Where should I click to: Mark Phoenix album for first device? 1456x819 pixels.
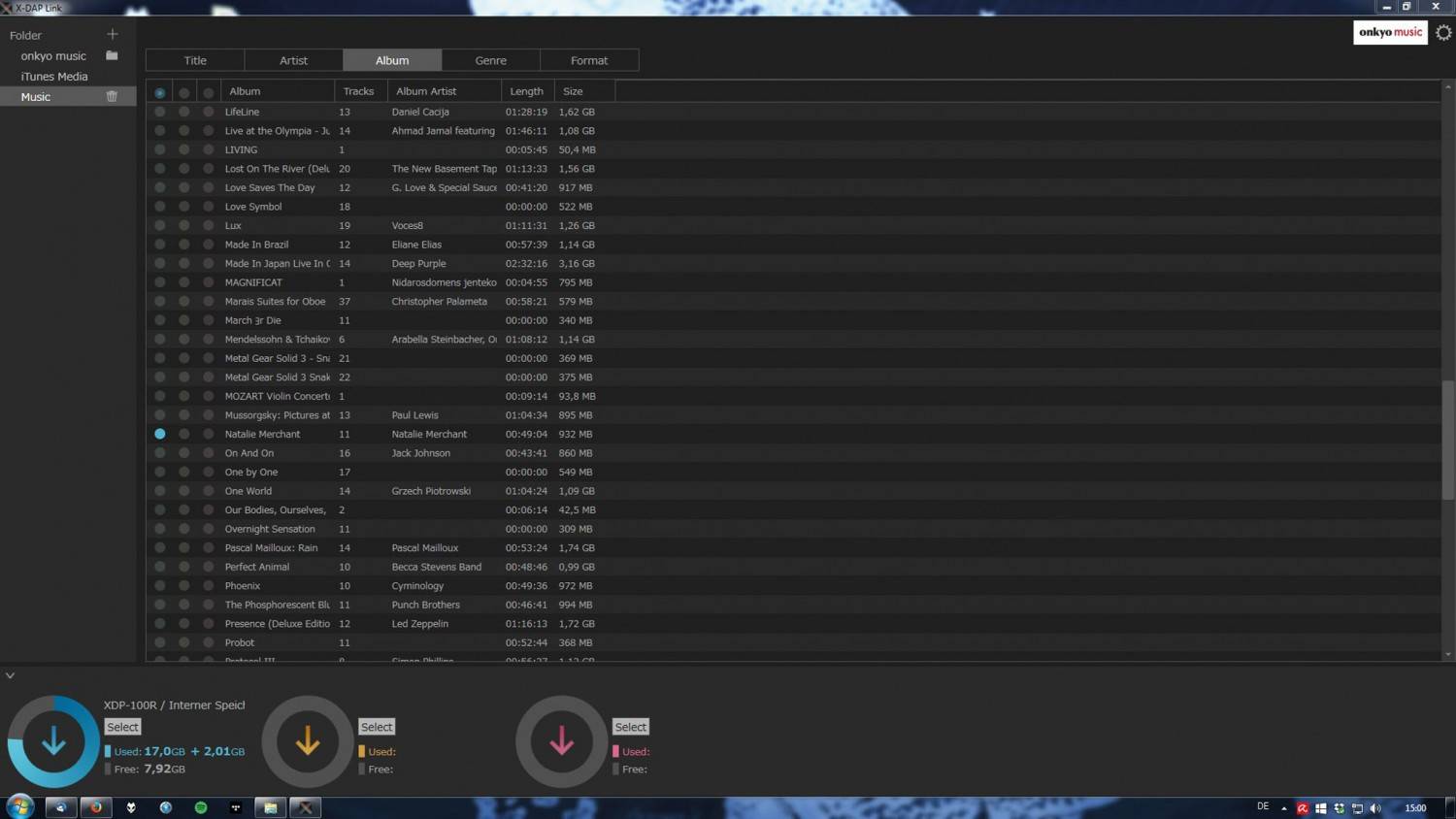pyautogui.click(x=160, y=585)
